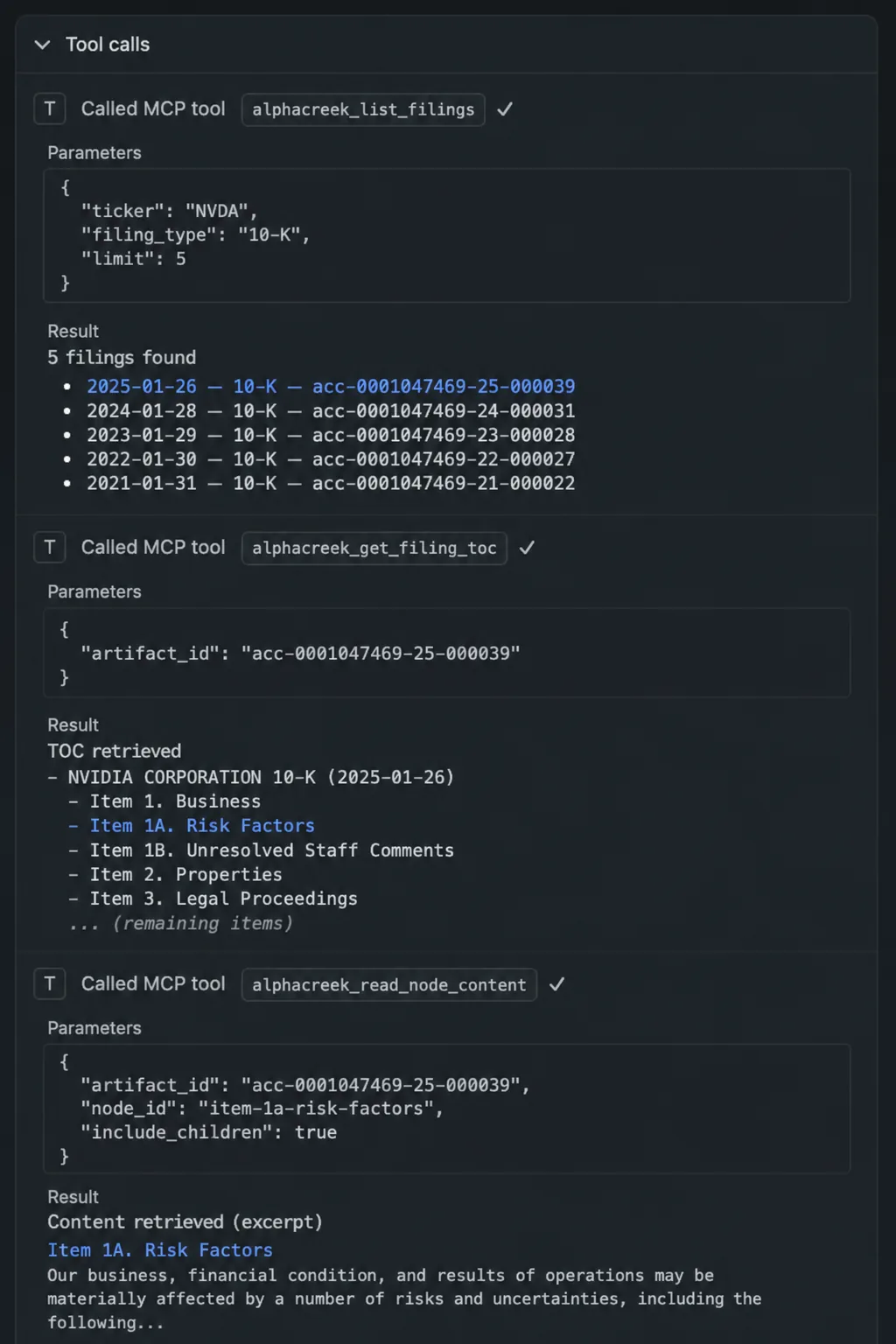Viewport: 896px width, 1344px height.
Task: Click the NVDA ticker parameters code block
Action: point(447,235)
